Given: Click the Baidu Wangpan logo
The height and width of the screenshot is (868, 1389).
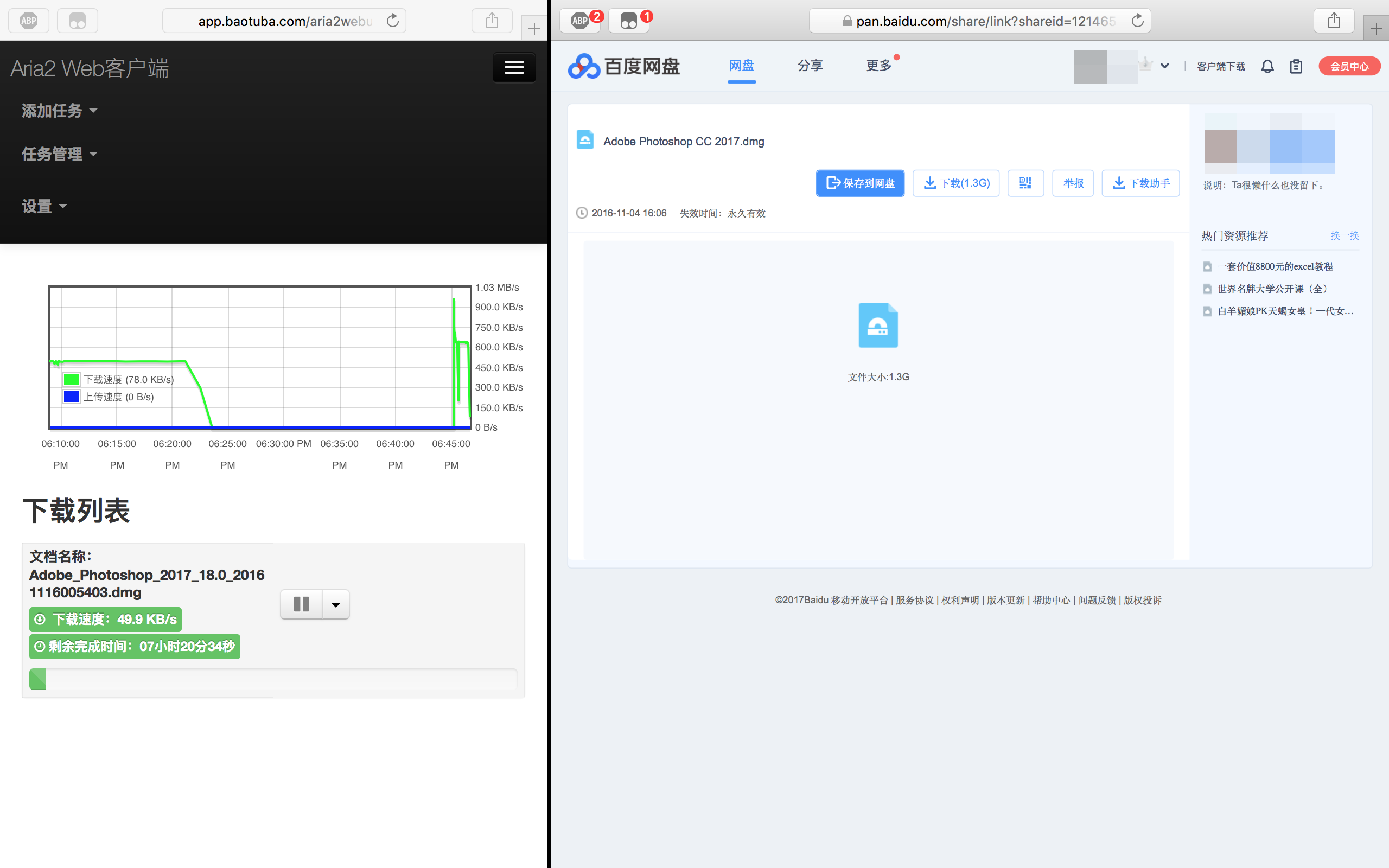Looking at the screenshot, I should pos(624,67).
